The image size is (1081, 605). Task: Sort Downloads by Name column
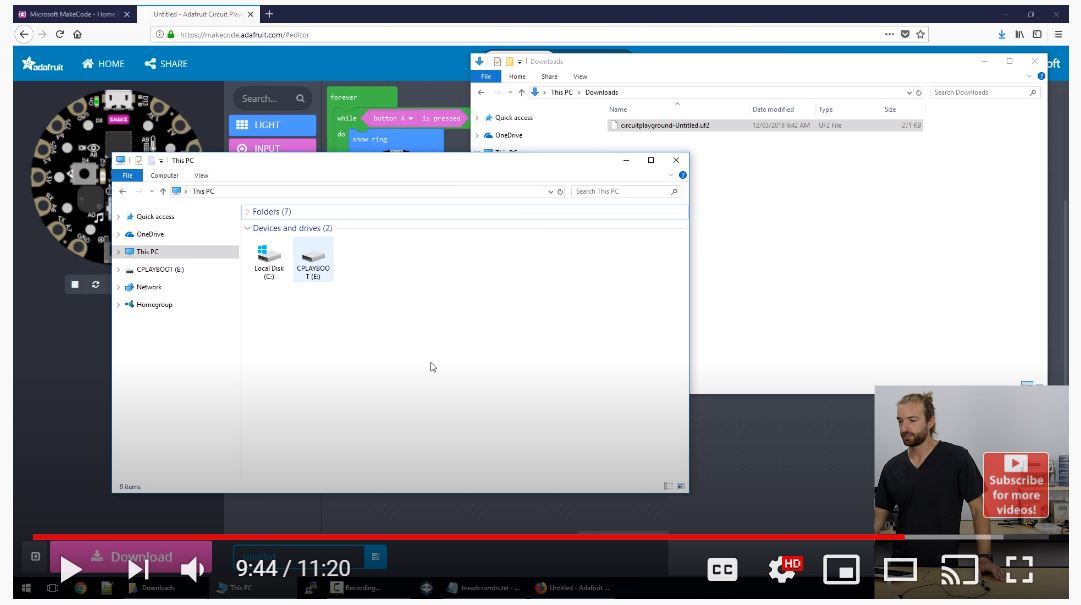618,110
